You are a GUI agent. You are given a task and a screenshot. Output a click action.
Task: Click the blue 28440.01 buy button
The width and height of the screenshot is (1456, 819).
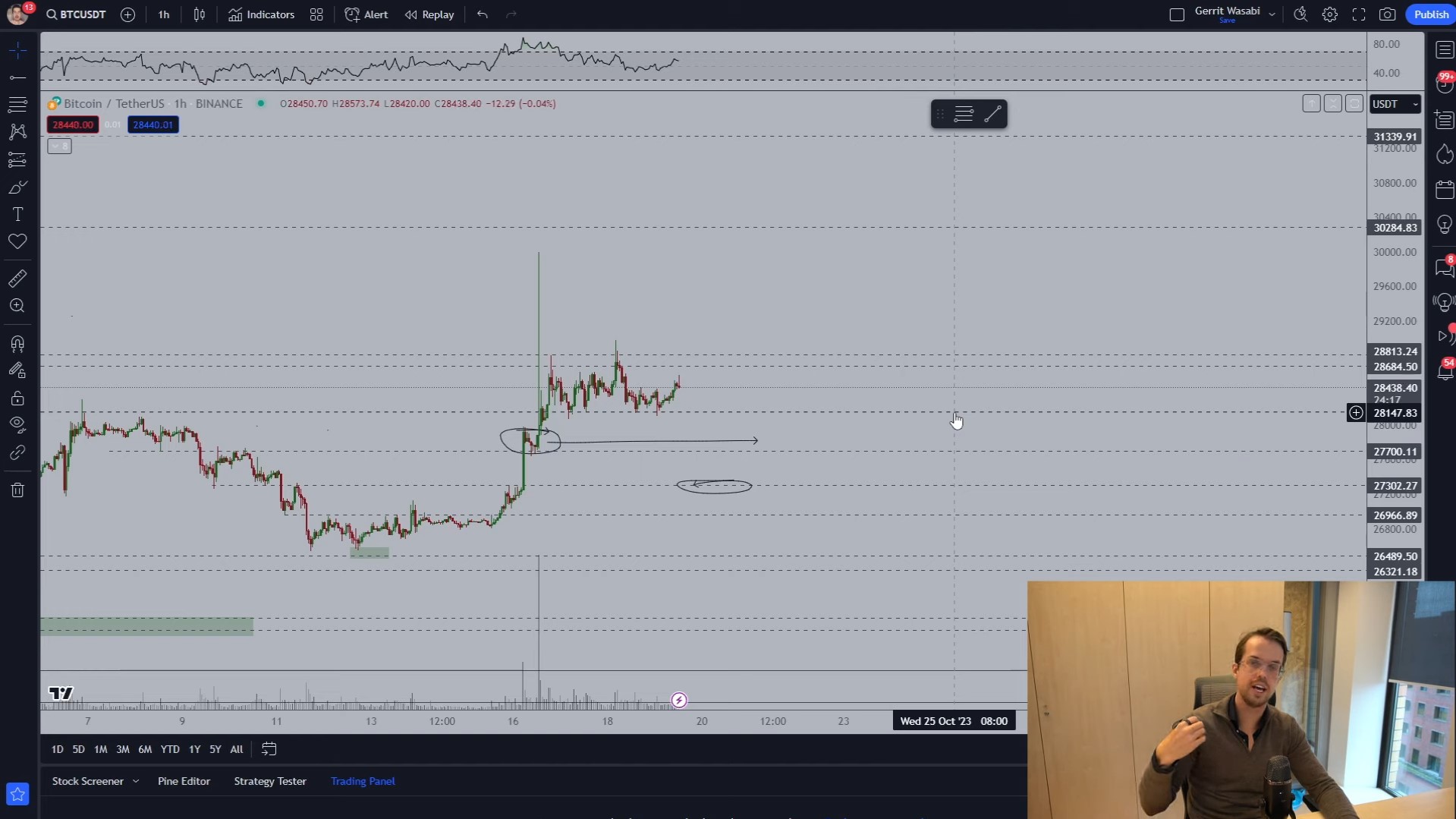[153, 124]
